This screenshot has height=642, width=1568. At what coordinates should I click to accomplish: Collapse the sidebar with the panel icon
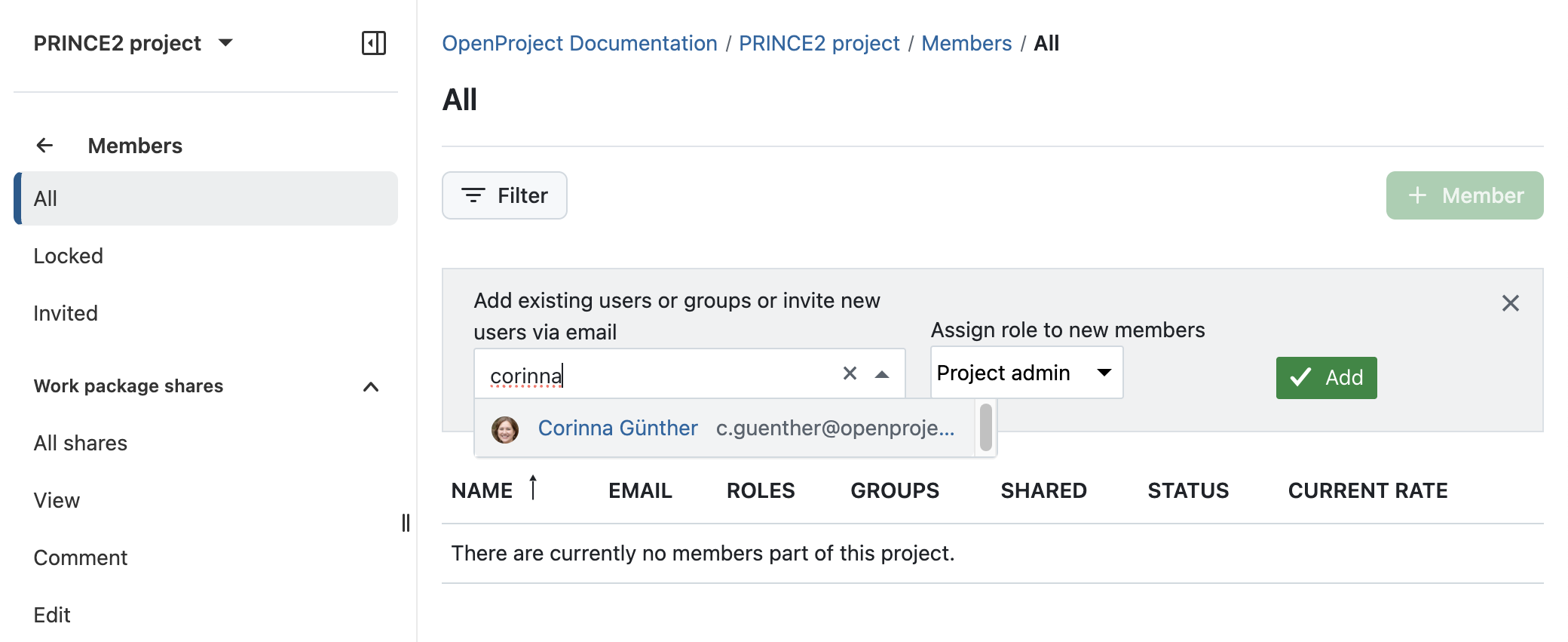click(x=373, y=43)
